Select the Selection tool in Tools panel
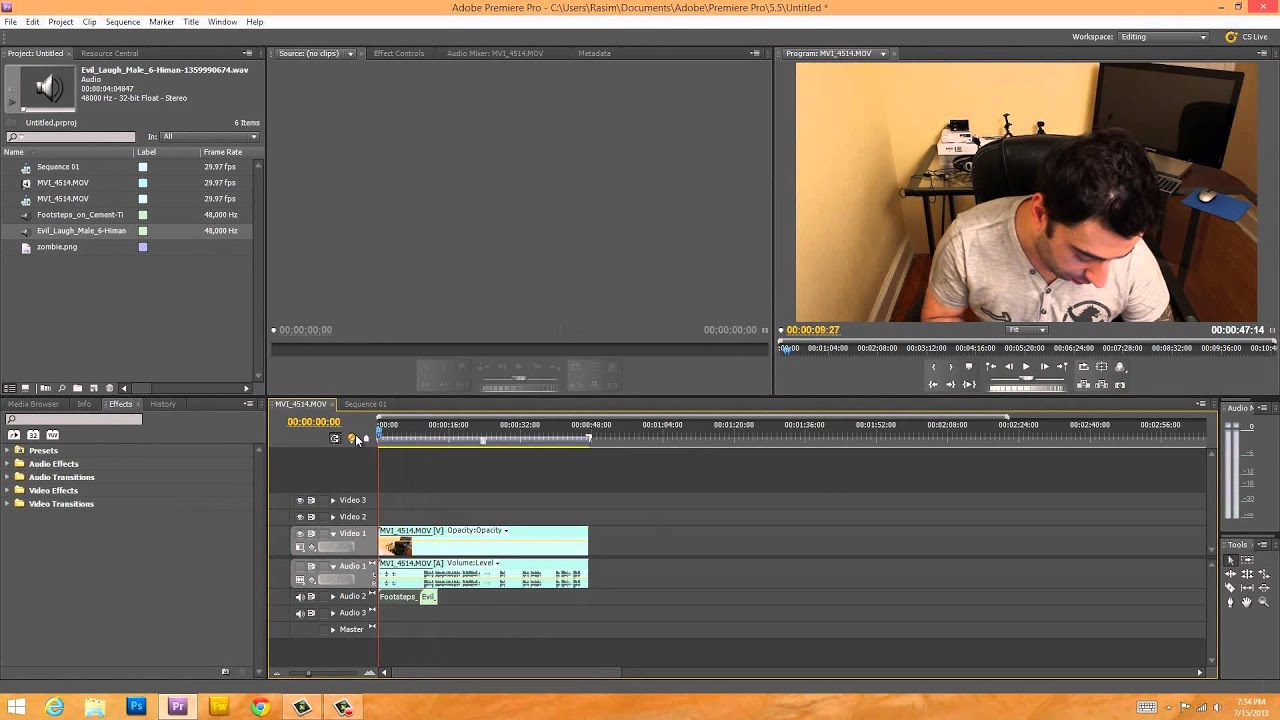Image resolution: width=1280 pixels, height=720 pixels. tap(1231, 560)
